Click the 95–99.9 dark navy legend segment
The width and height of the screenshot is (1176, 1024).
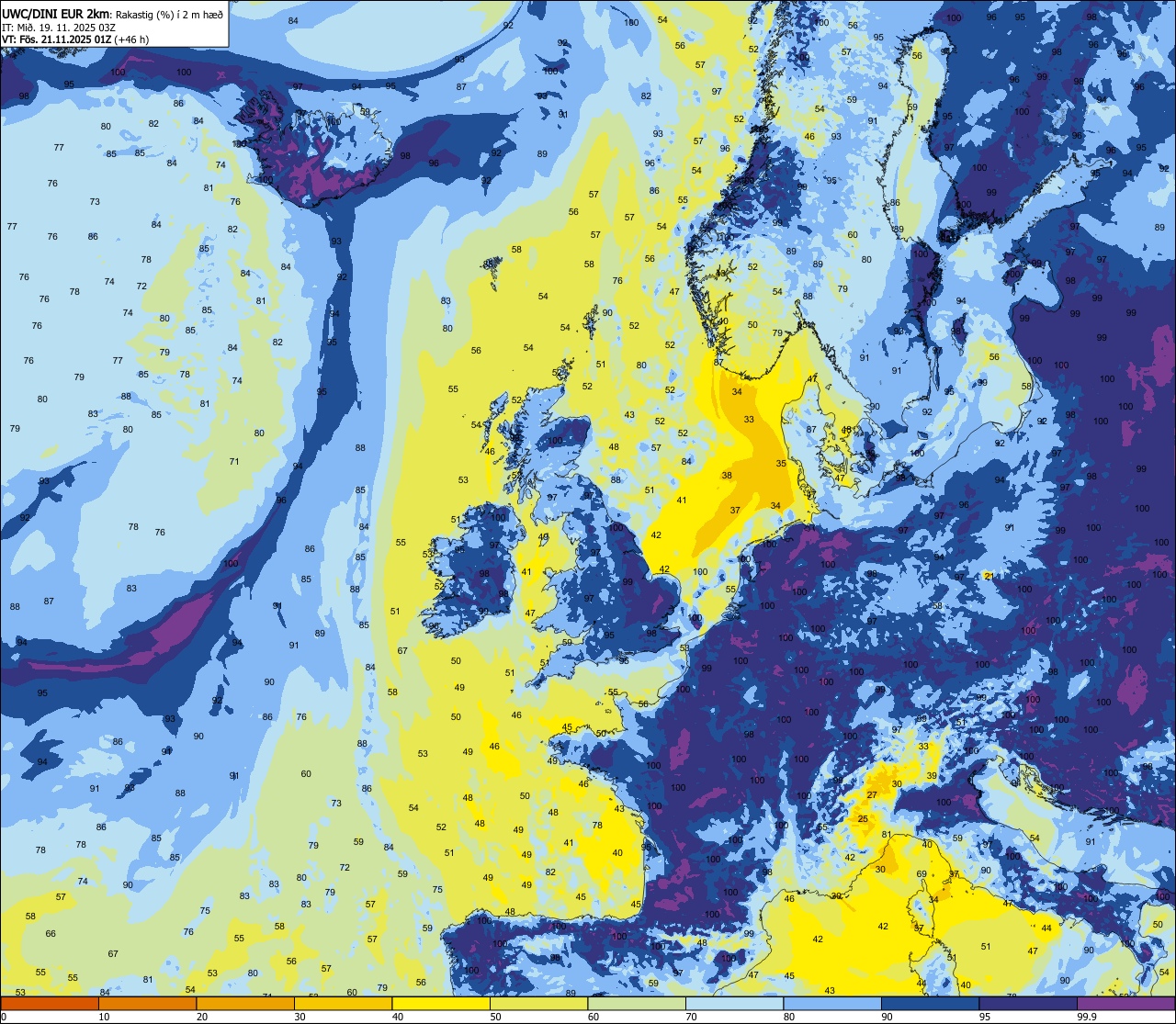(x=1029, y=1004)
